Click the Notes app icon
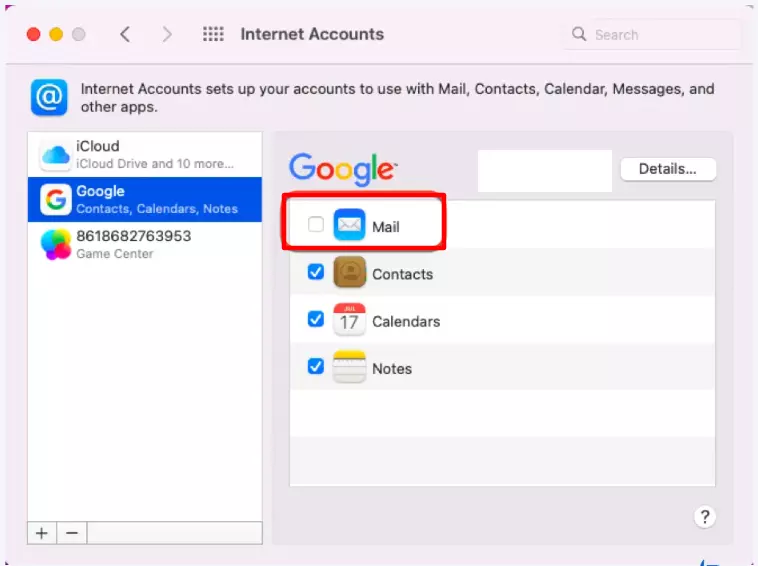 coord(349,366)
